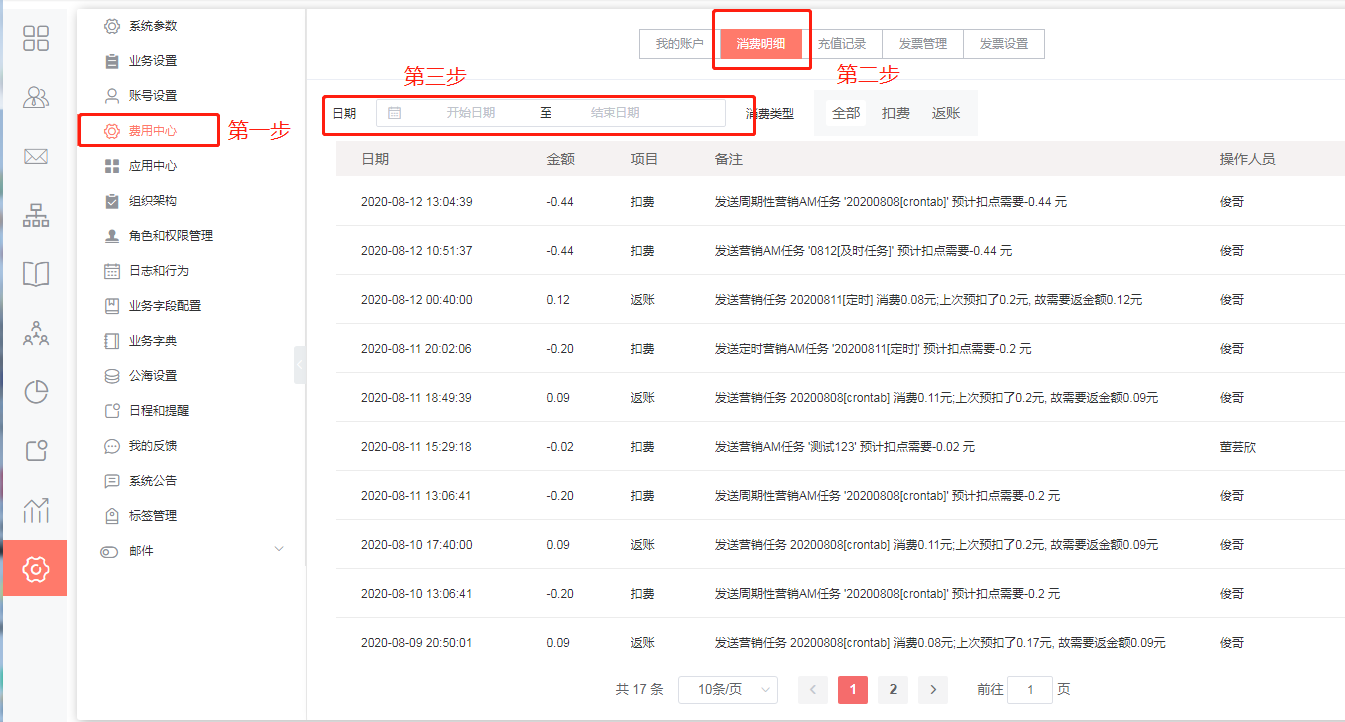Viewport: 1345px width, 722px height.
Task: Switch to the 充值记录 tab
Action: click(842, 44)
